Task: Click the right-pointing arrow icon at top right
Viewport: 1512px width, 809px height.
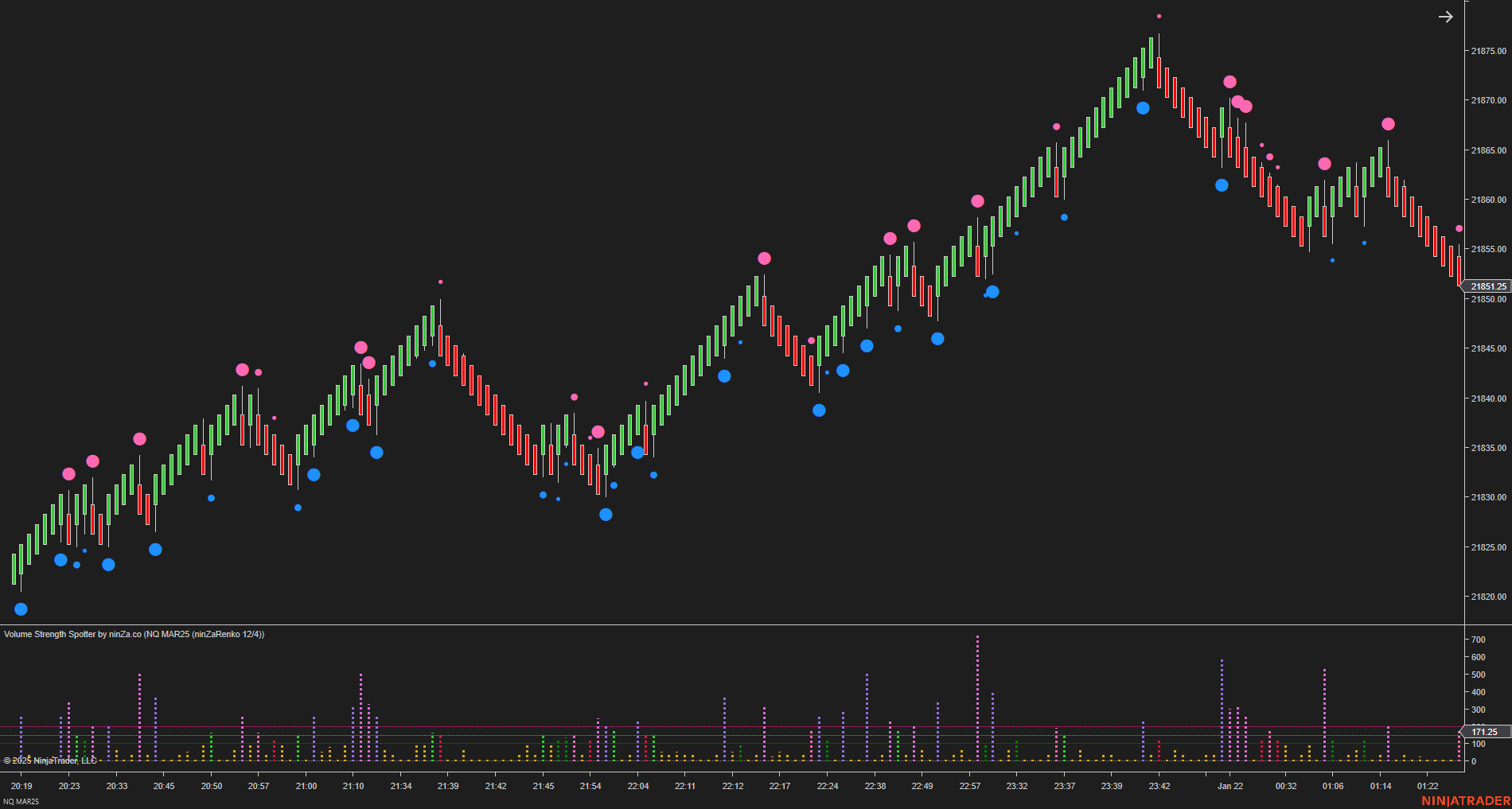Action: tap(1446, 16)
